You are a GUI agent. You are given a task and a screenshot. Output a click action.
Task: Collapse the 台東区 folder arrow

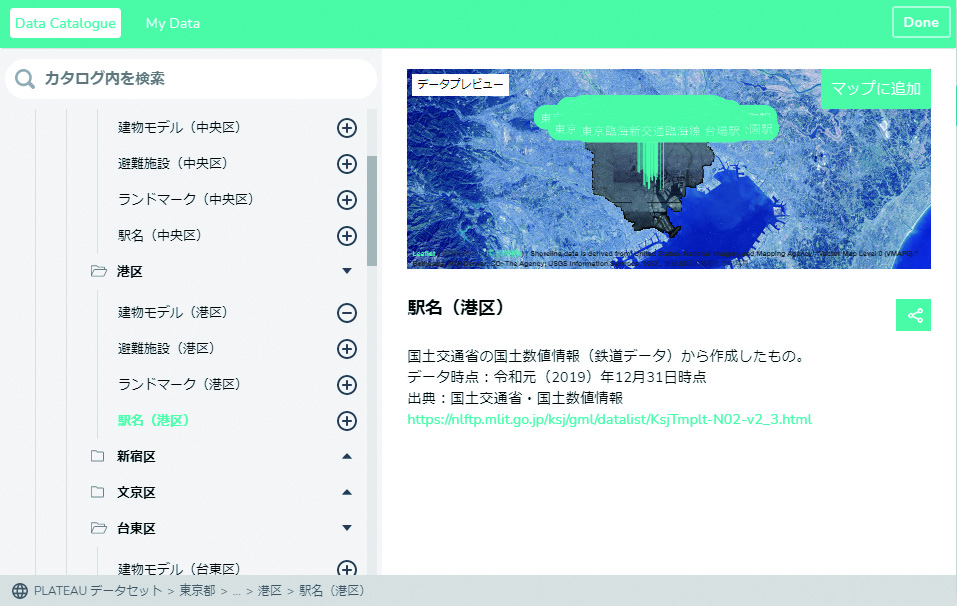347,528
